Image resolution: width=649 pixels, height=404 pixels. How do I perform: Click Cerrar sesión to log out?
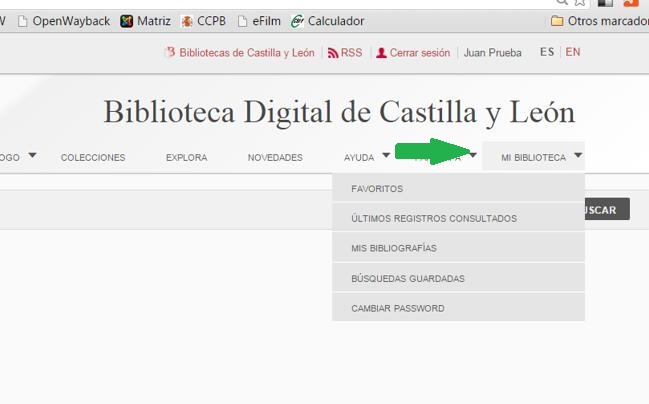point(420,53)
